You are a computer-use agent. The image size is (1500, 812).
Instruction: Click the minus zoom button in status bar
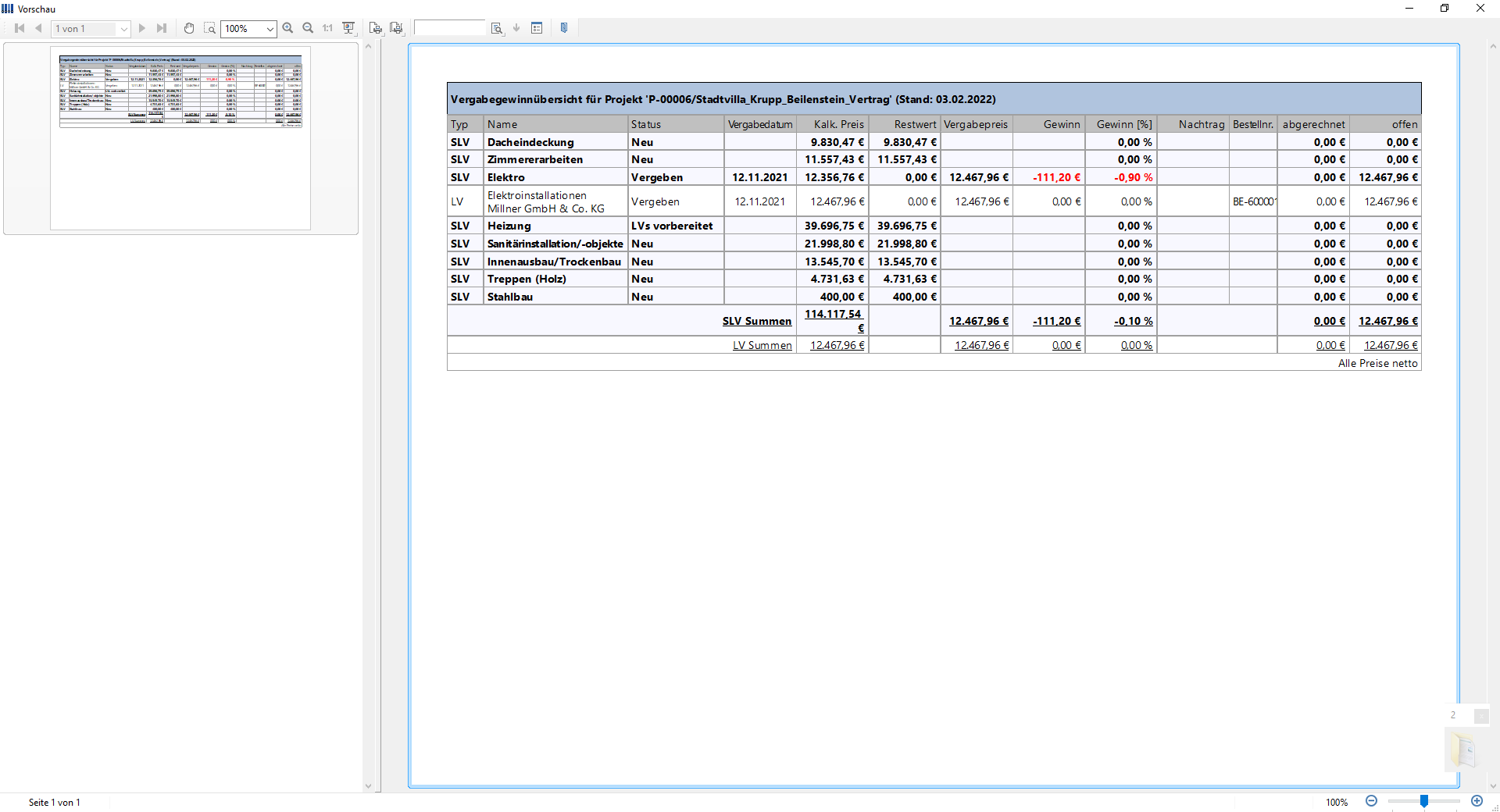click(1371, 801)
